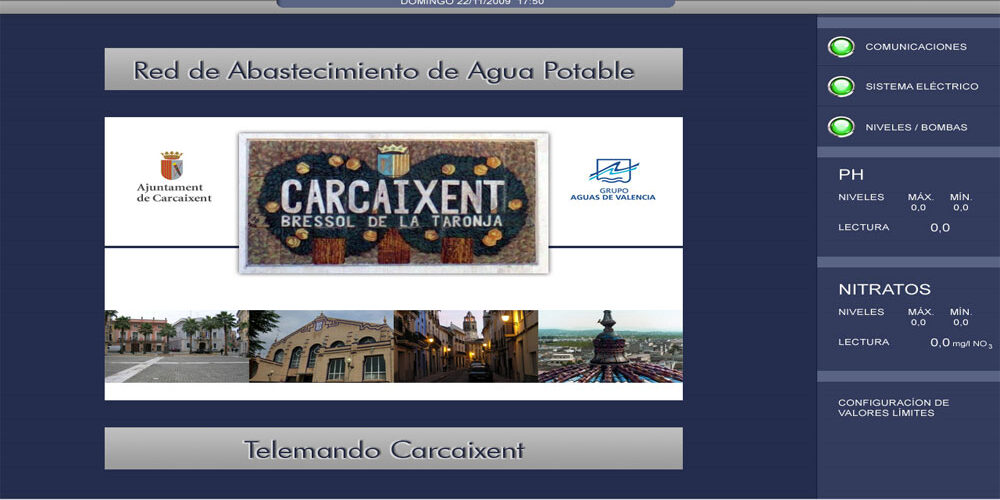Click the PH lectura value
This screenshot has width=1000, height=500.
click(940, 228)
